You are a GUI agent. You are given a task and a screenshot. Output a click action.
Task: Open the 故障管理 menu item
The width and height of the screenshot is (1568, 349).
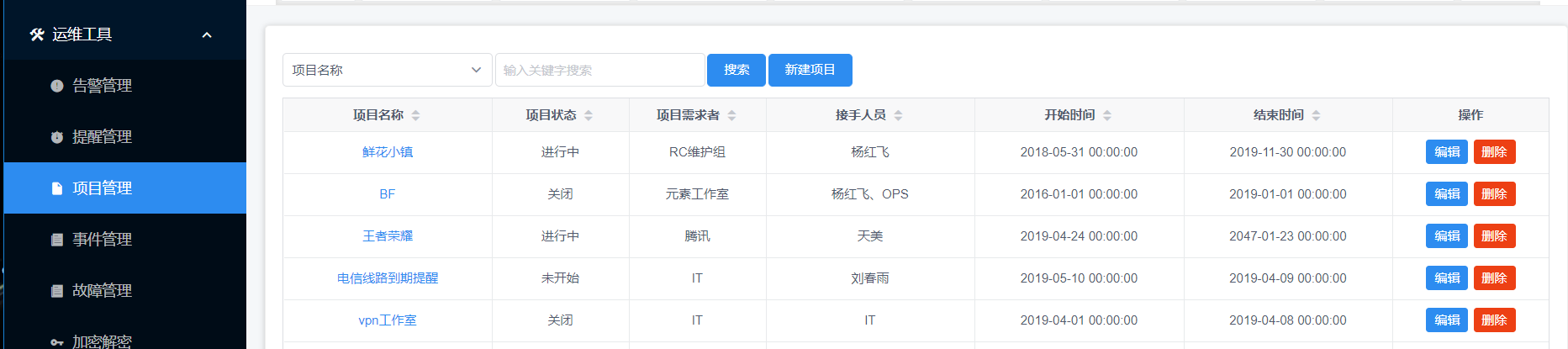click(125, 291)
